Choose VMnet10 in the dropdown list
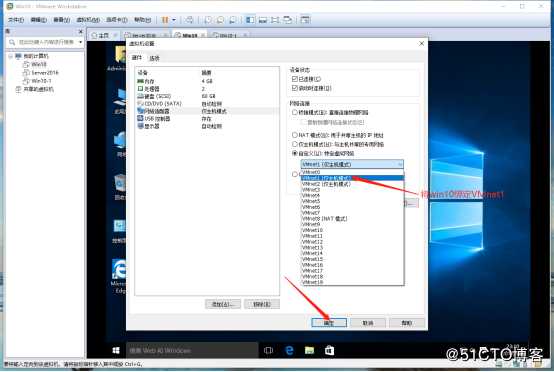 point(352,230)
